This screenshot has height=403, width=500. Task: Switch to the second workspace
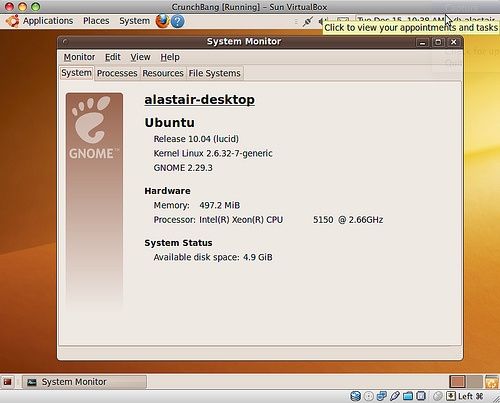point(475,382)
